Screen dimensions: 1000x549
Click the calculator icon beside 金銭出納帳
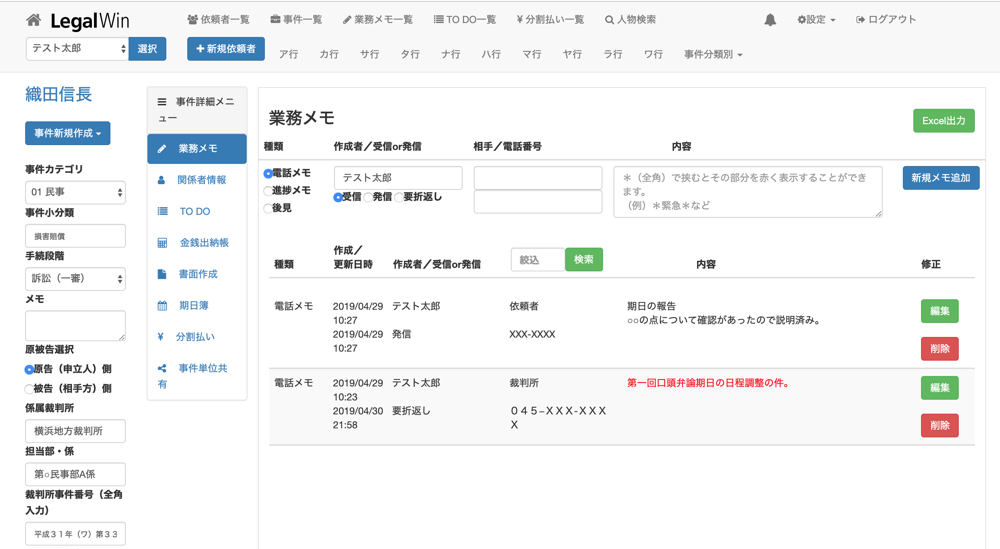(x=162, y=242)
